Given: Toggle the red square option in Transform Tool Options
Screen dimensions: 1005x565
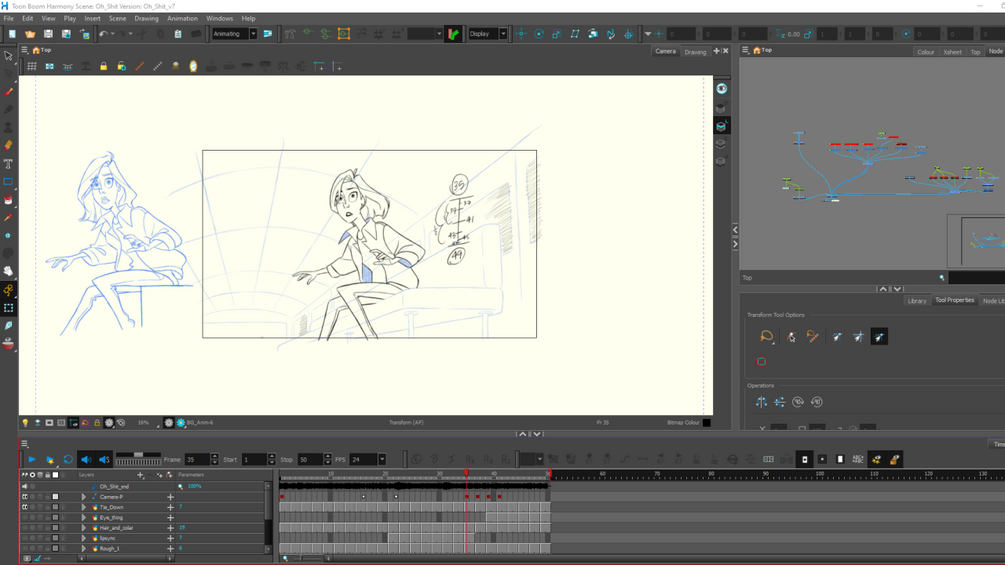Looking at the screenshot, I should (761, 361).
